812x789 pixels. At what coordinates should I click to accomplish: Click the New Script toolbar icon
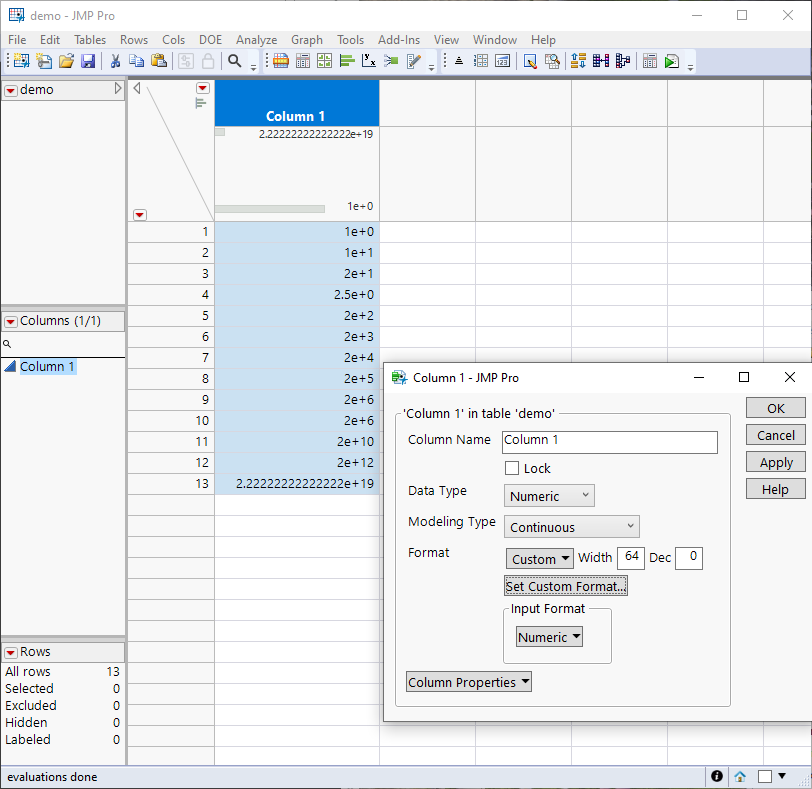point(44,61)
